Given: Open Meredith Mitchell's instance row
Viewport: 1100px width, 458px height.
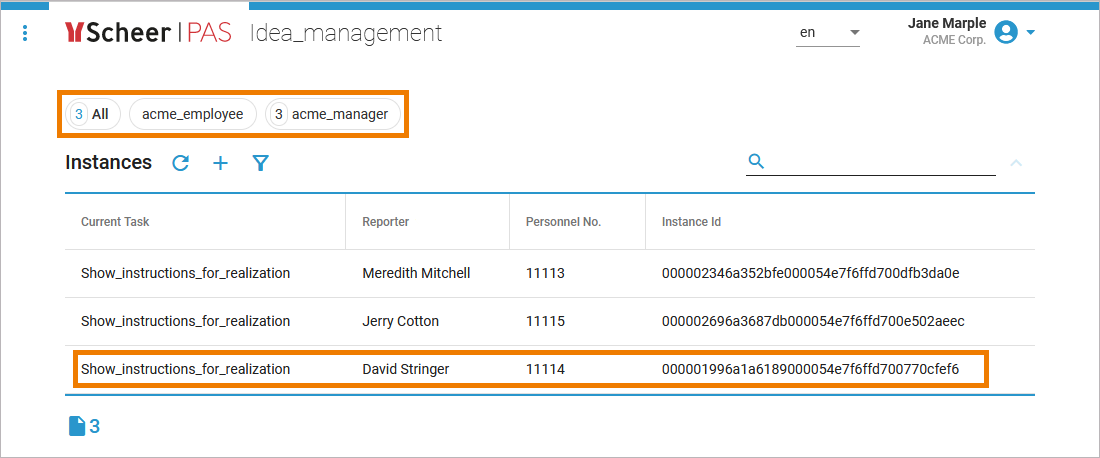Looking at the screenshot, I should 415,273.
